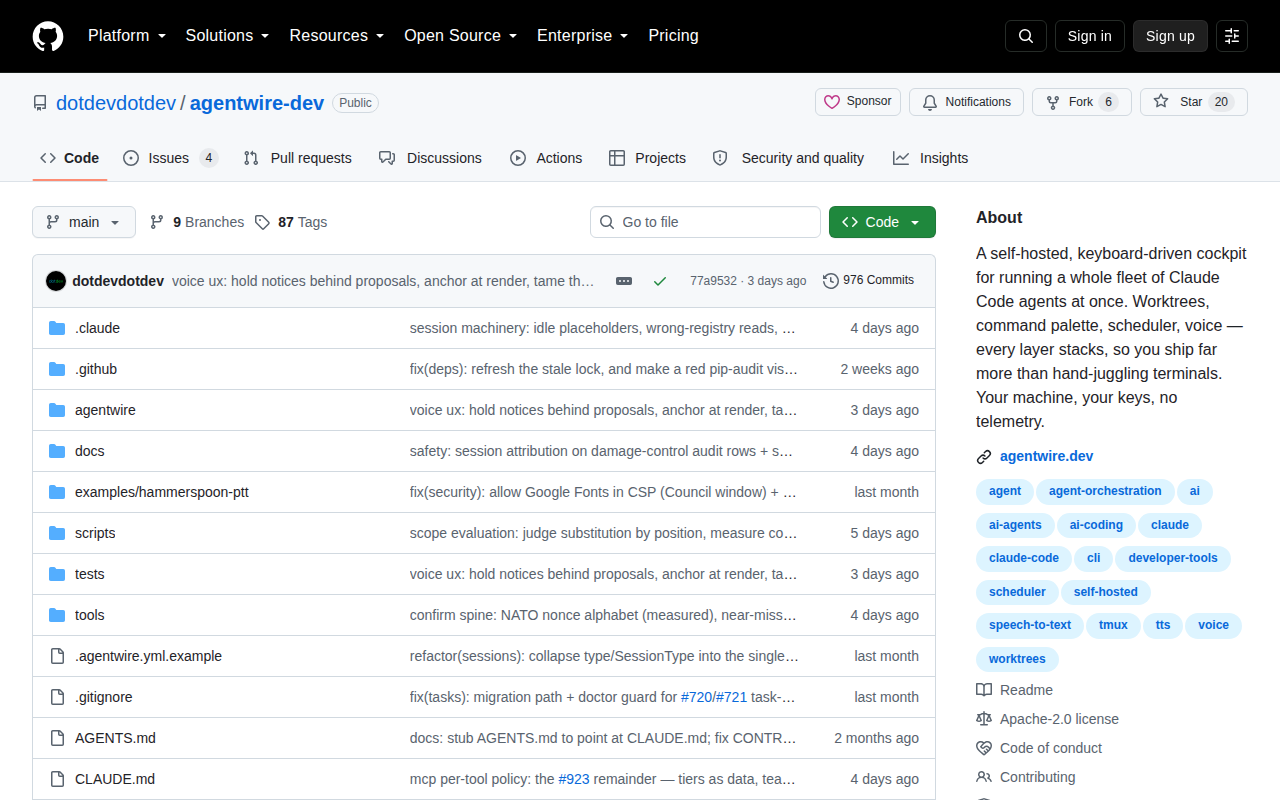Open the docs folder
The image size is (1280, 800).
89,451
